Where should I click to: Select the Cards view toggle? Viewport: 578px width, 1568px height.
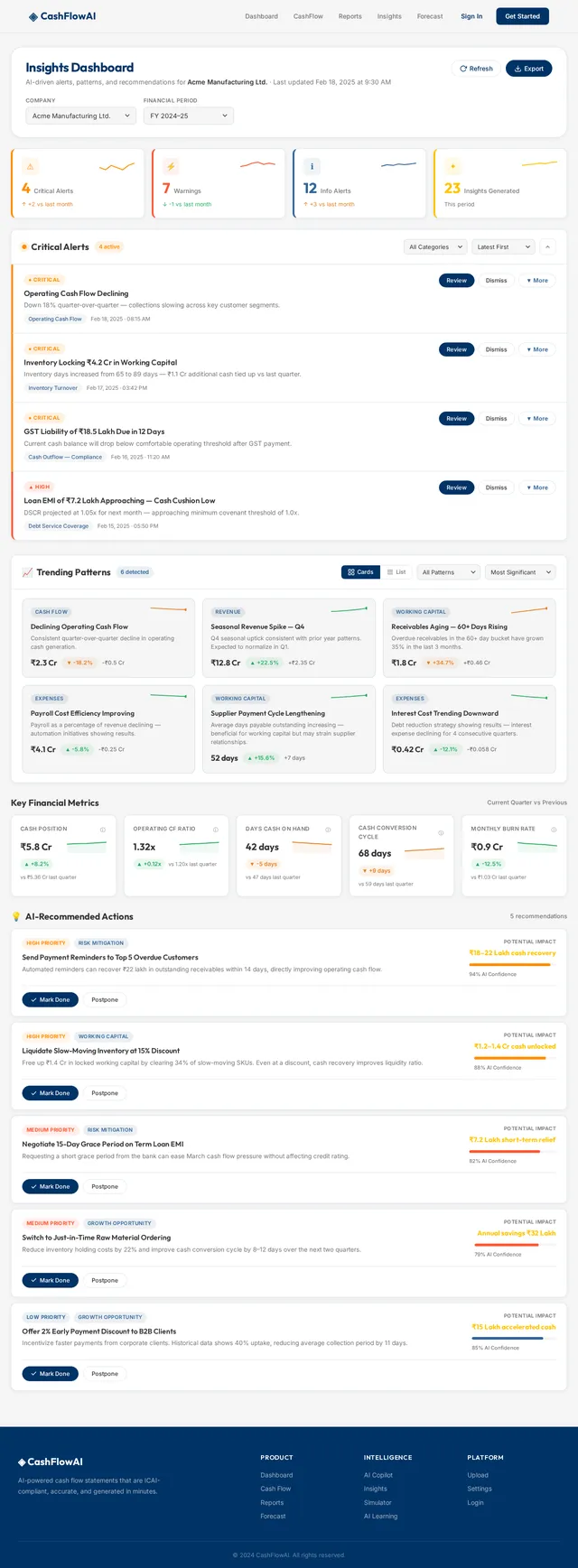tap(360, 572)
